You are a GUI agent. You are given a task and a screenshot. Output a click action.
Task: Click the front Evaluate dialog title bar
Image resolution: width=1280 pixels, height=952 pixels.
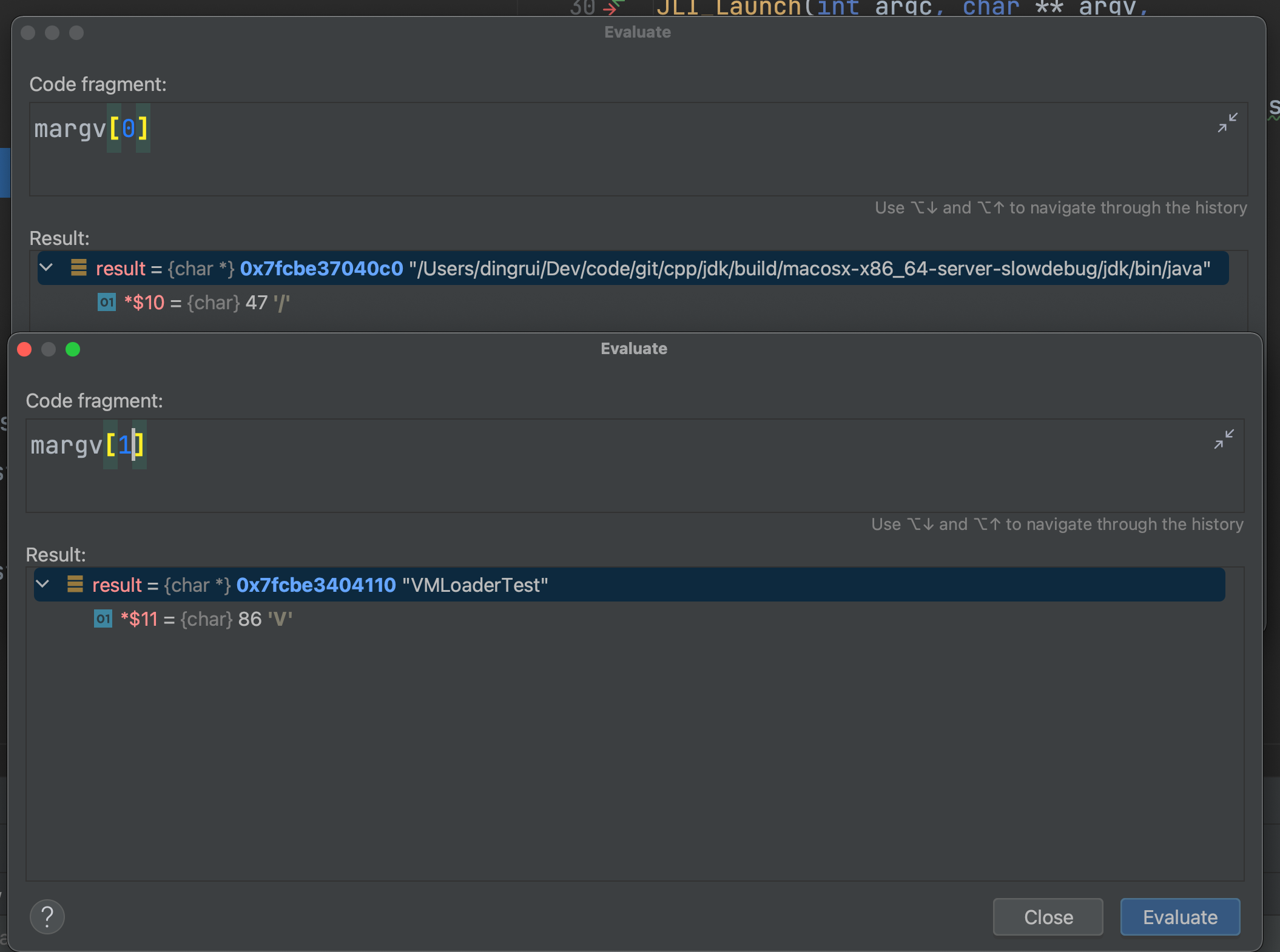tap(634, 349)
